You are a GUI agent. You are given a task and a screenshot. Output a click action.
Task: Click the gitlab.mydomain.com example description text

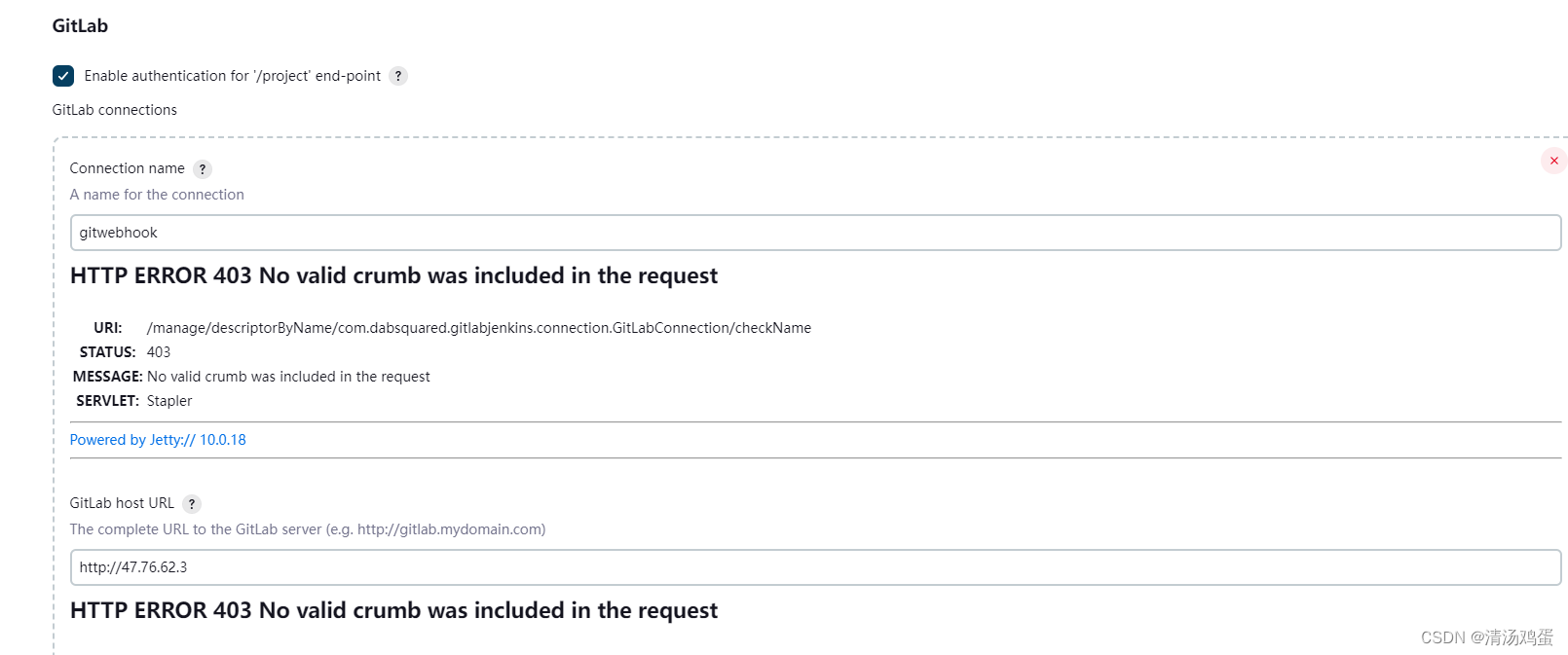(308, 529)
